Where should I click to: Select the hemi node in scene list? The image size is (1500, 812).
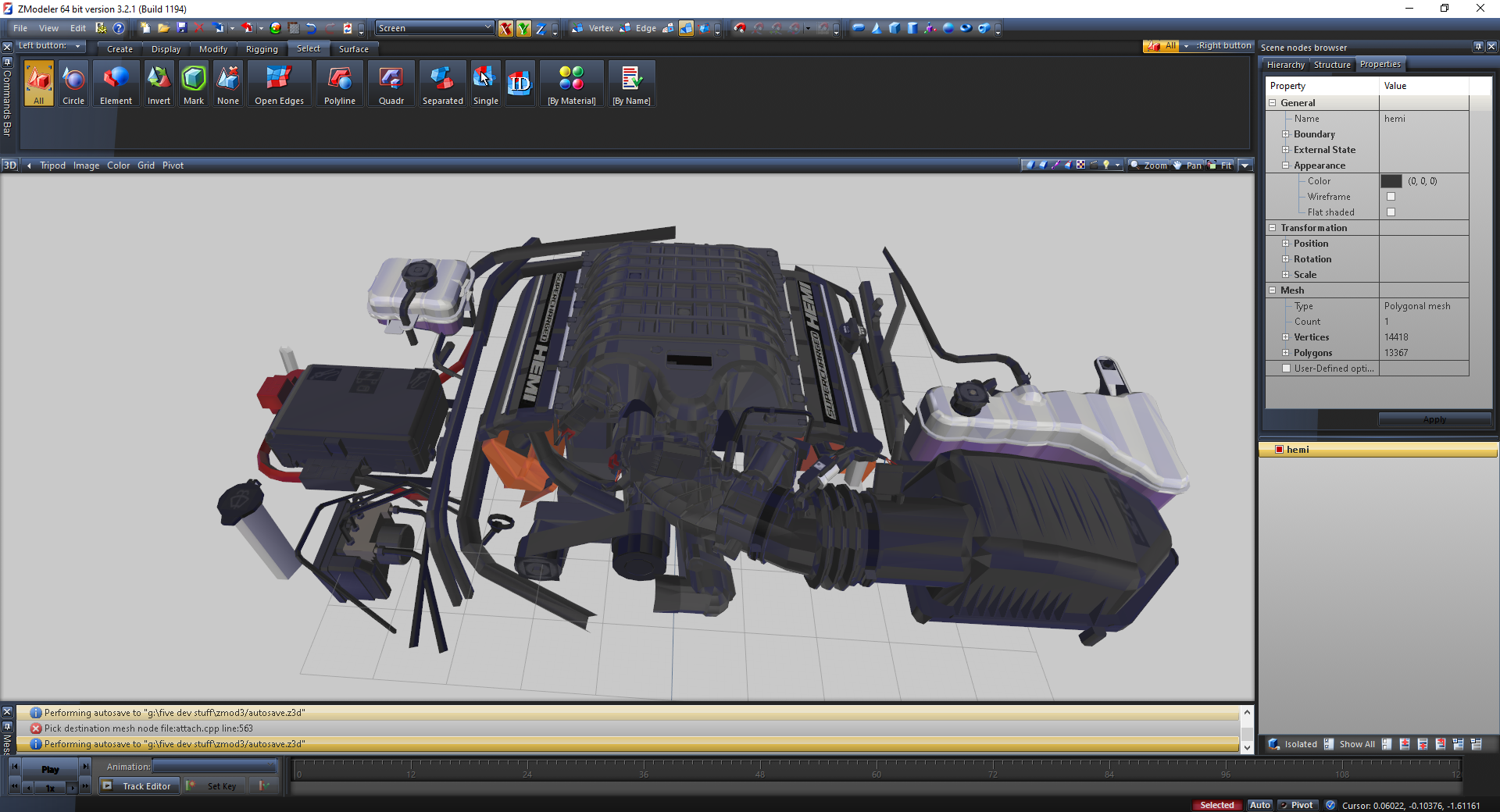point(1298,450)
